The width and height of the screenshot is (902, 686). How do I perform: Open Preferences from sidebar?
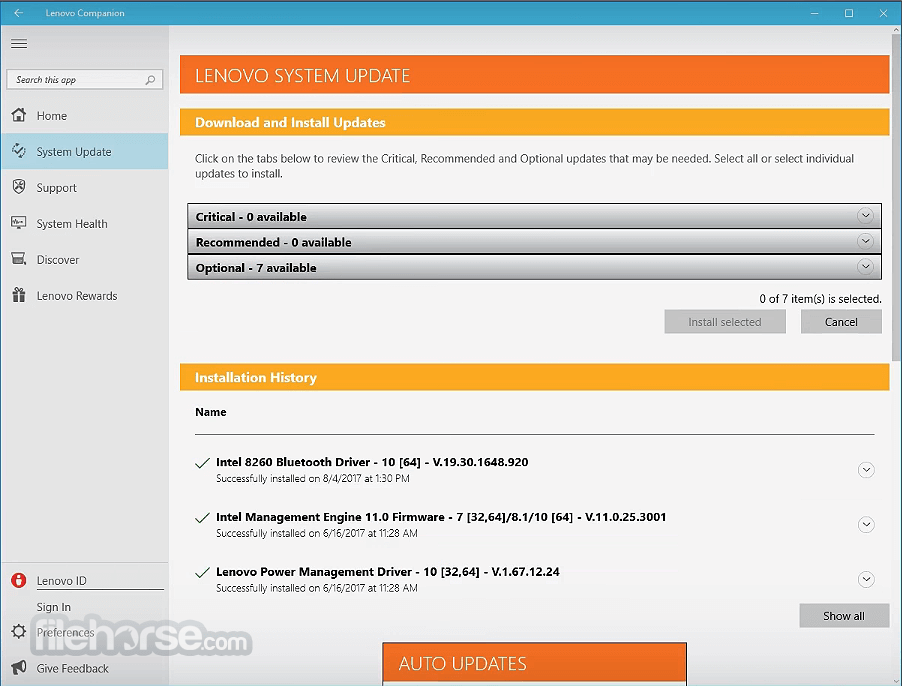(65, 632)
